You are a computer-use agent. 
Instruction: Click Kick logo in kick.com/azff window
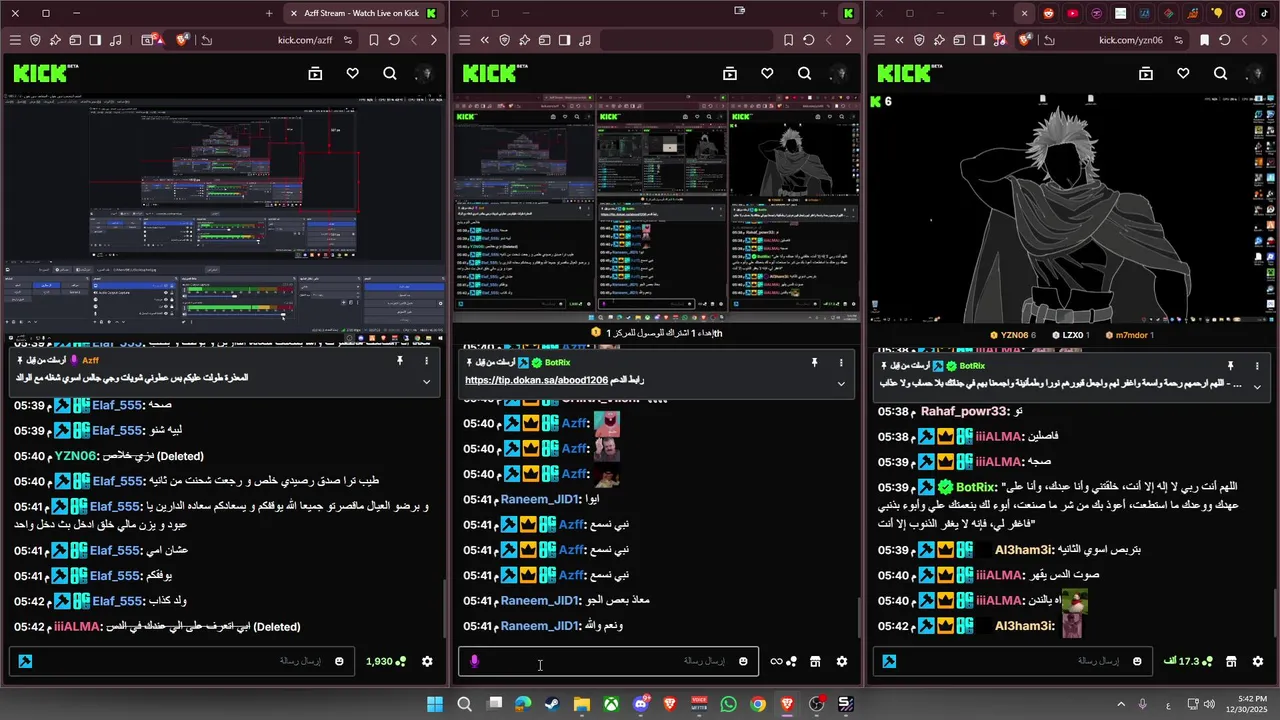pos(46,73)
